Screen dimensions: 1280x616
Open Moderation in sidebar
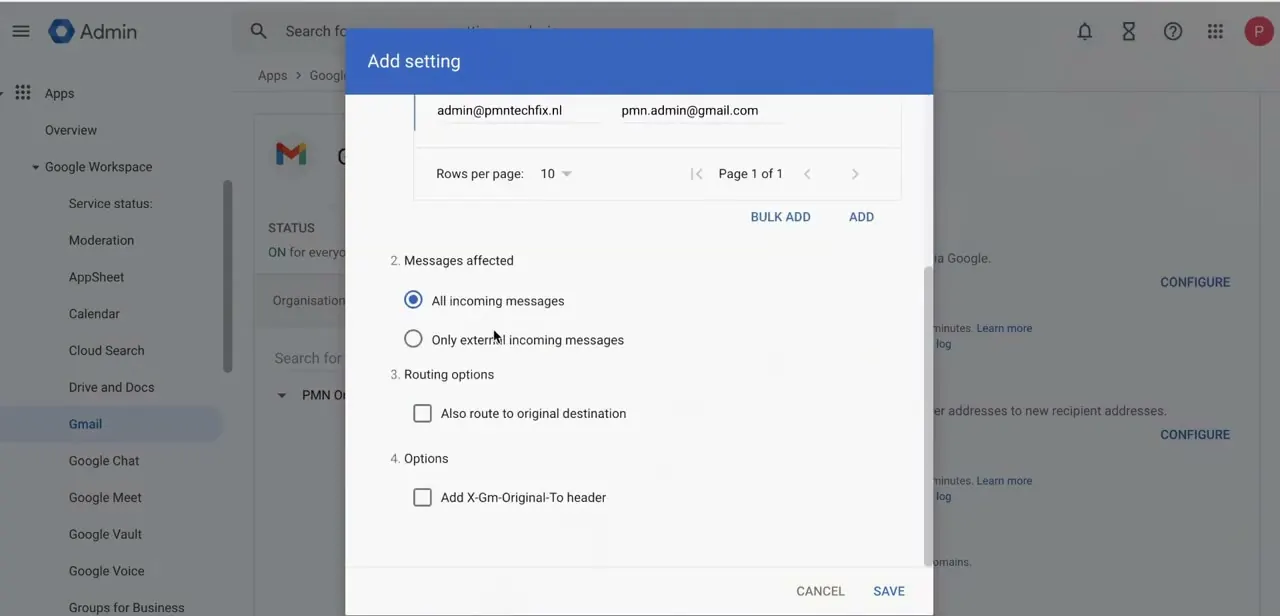[101, 240]
